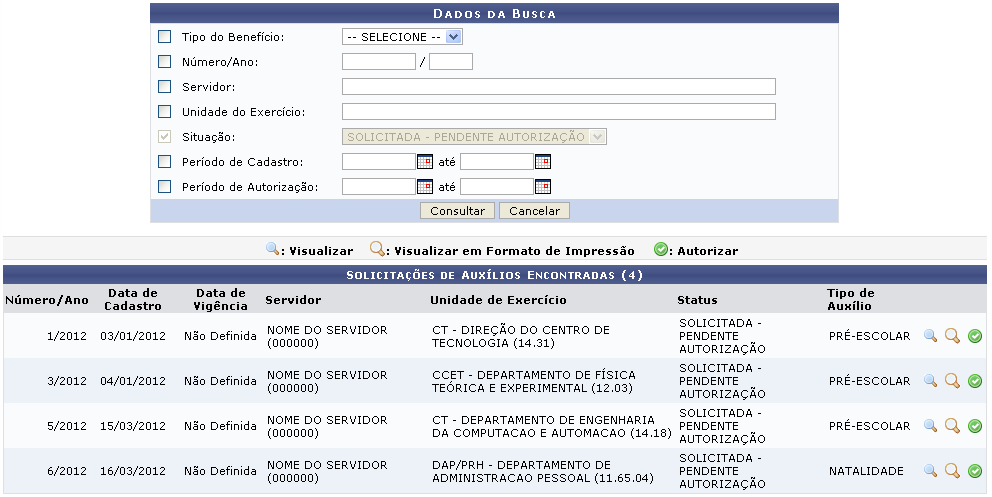Click the Consultar button

point(457,211)
